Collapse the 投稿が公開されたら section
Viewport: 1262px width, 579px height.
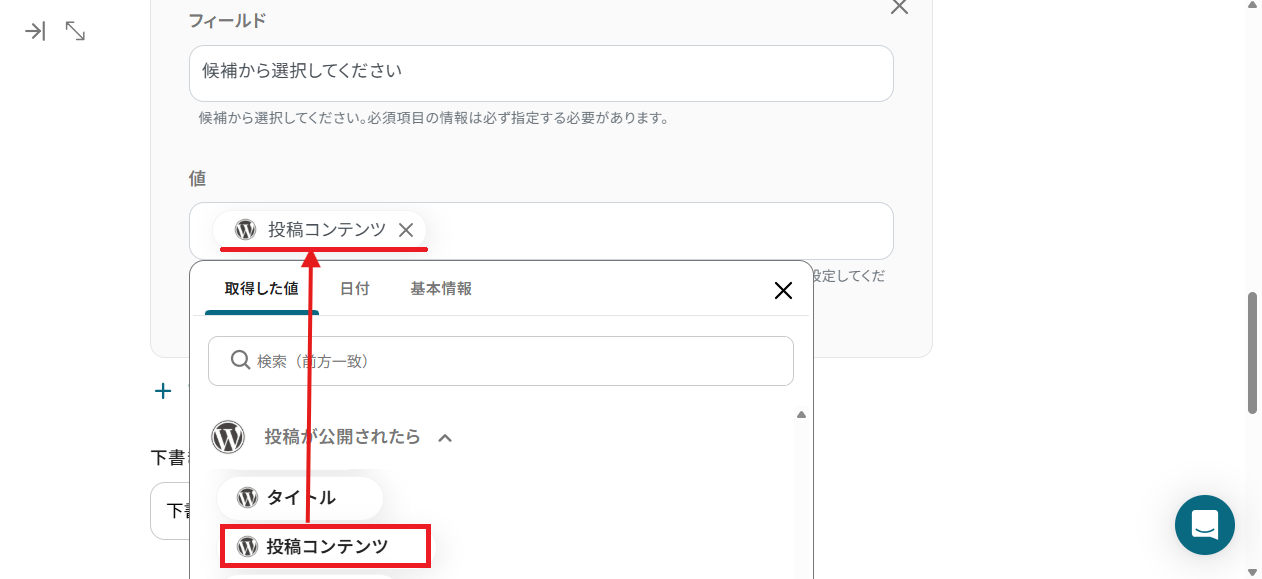(445, 438)
